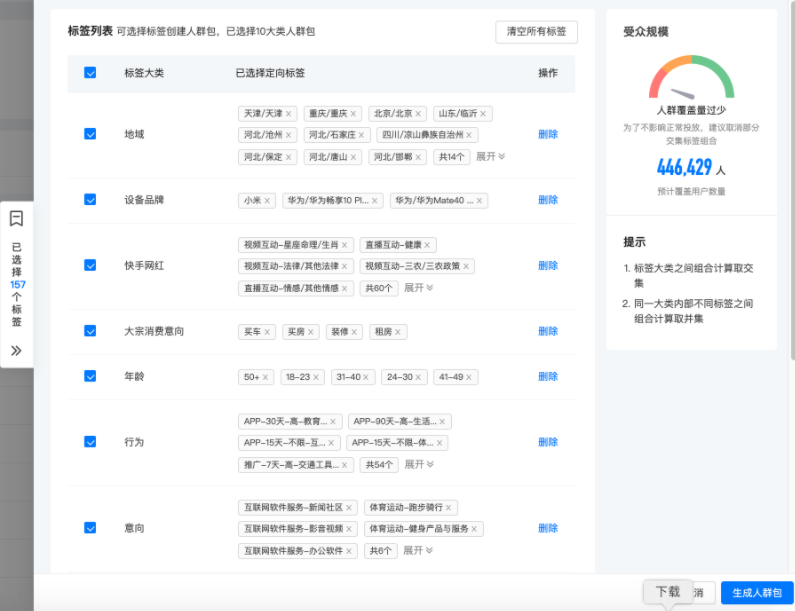Click 生成人群包 button
Screen dimensions: 795x611
tap(757, 593)
